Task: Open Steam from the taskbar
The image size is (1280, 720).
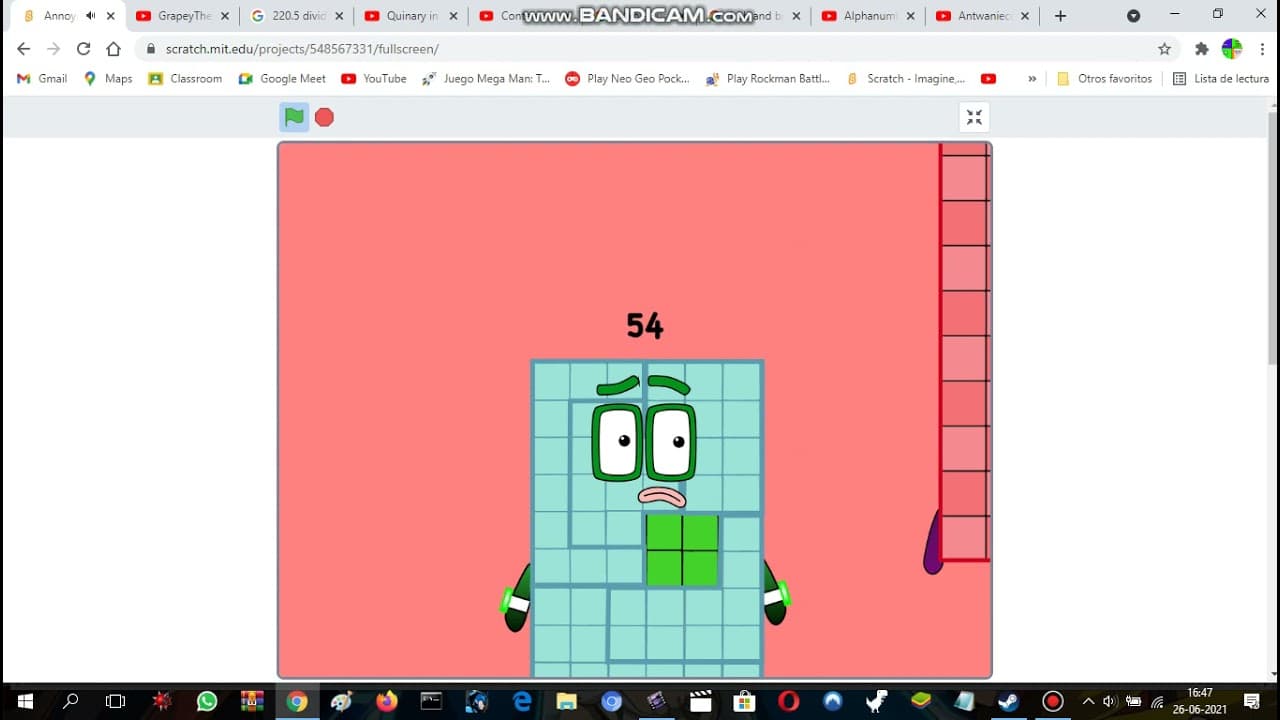Action: tap(1008, 701)
